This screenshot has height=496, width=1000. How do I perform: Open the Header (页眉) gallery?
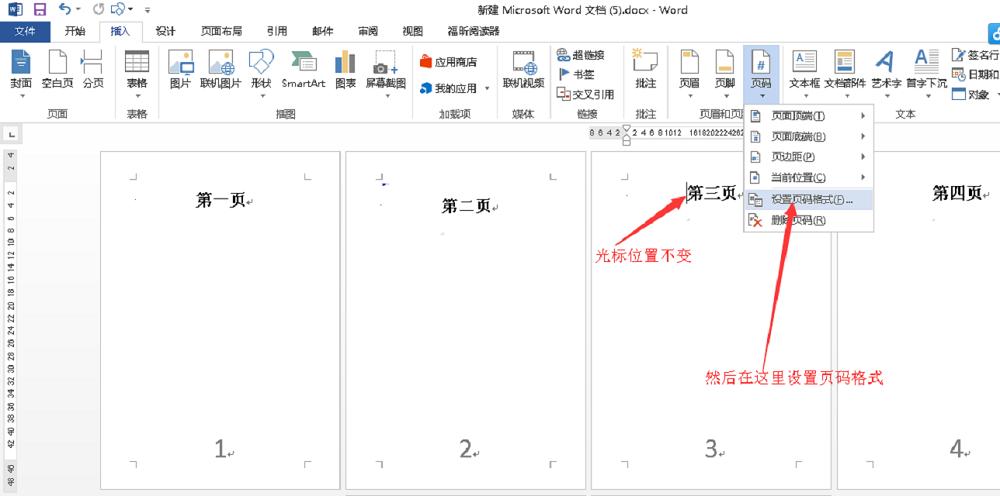(689, 74)
